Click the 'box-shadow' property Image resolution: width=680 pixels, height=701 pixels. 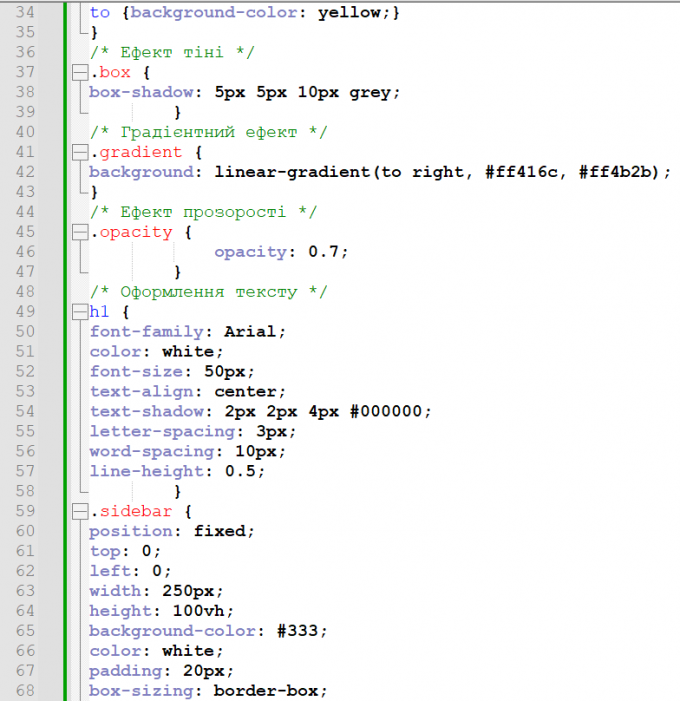tap(141, 92)
